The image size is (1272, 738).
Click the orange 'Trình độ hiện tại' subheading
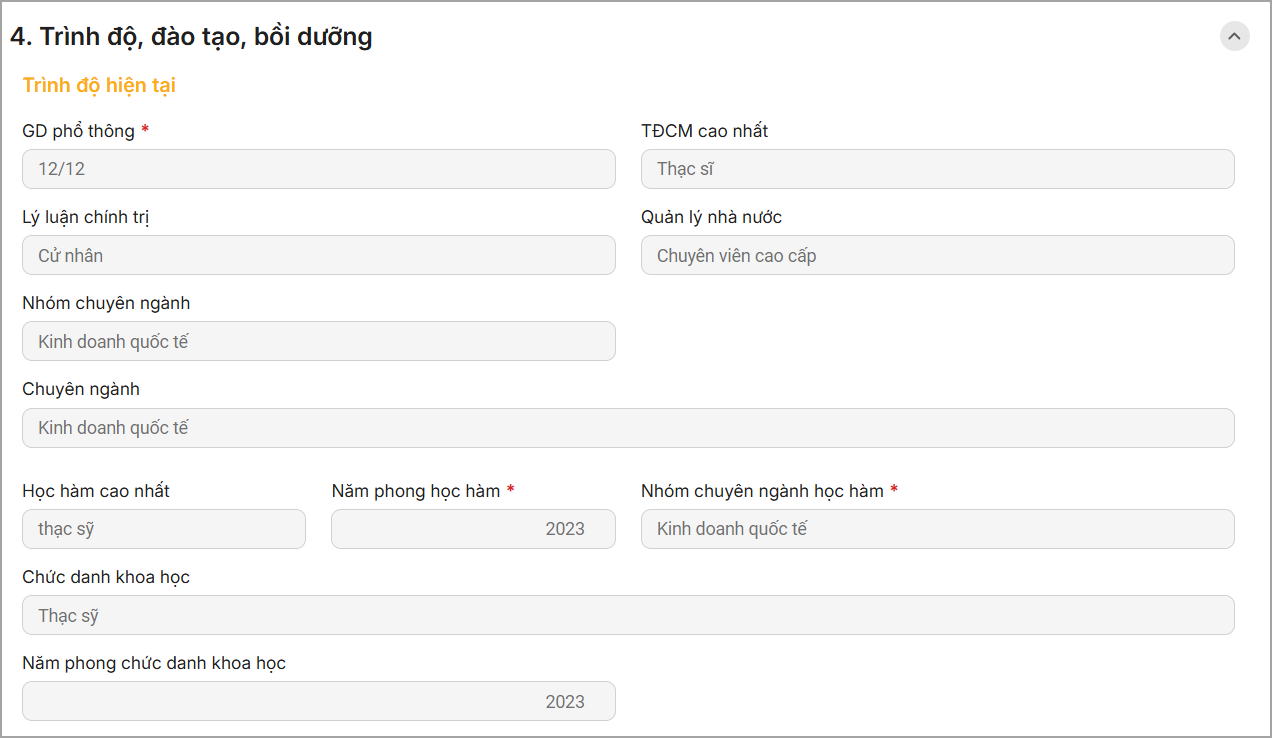99,85
